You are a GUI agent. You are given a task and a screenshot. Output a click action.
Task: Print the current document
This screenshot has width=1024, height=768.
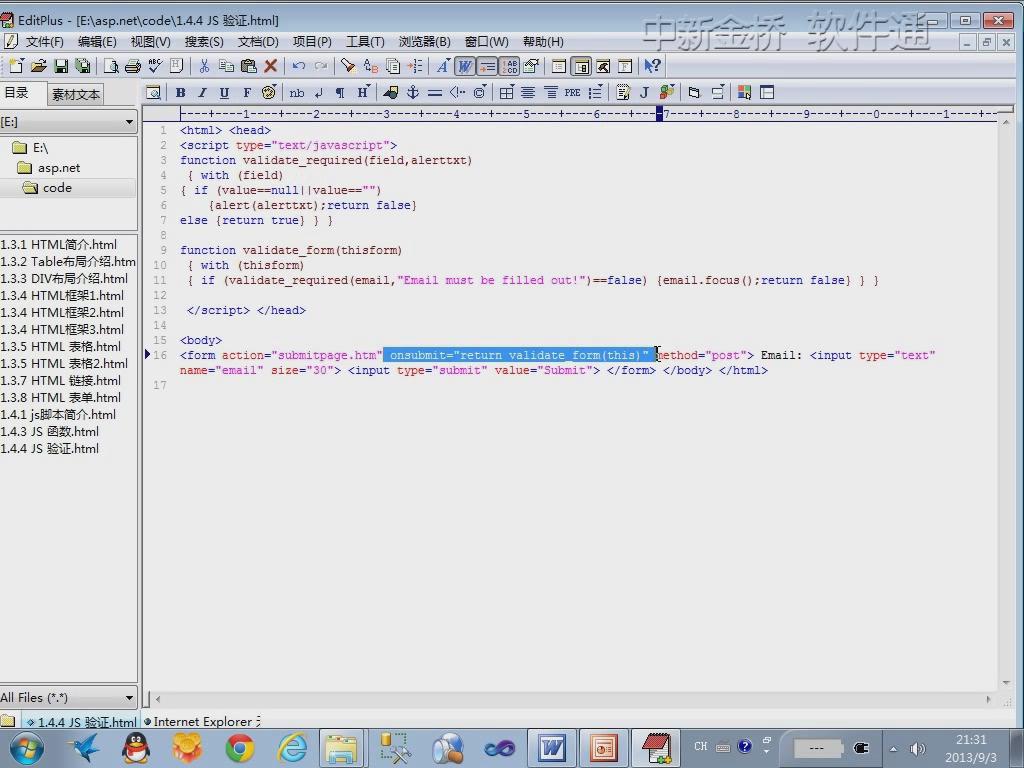click(133, 66)
